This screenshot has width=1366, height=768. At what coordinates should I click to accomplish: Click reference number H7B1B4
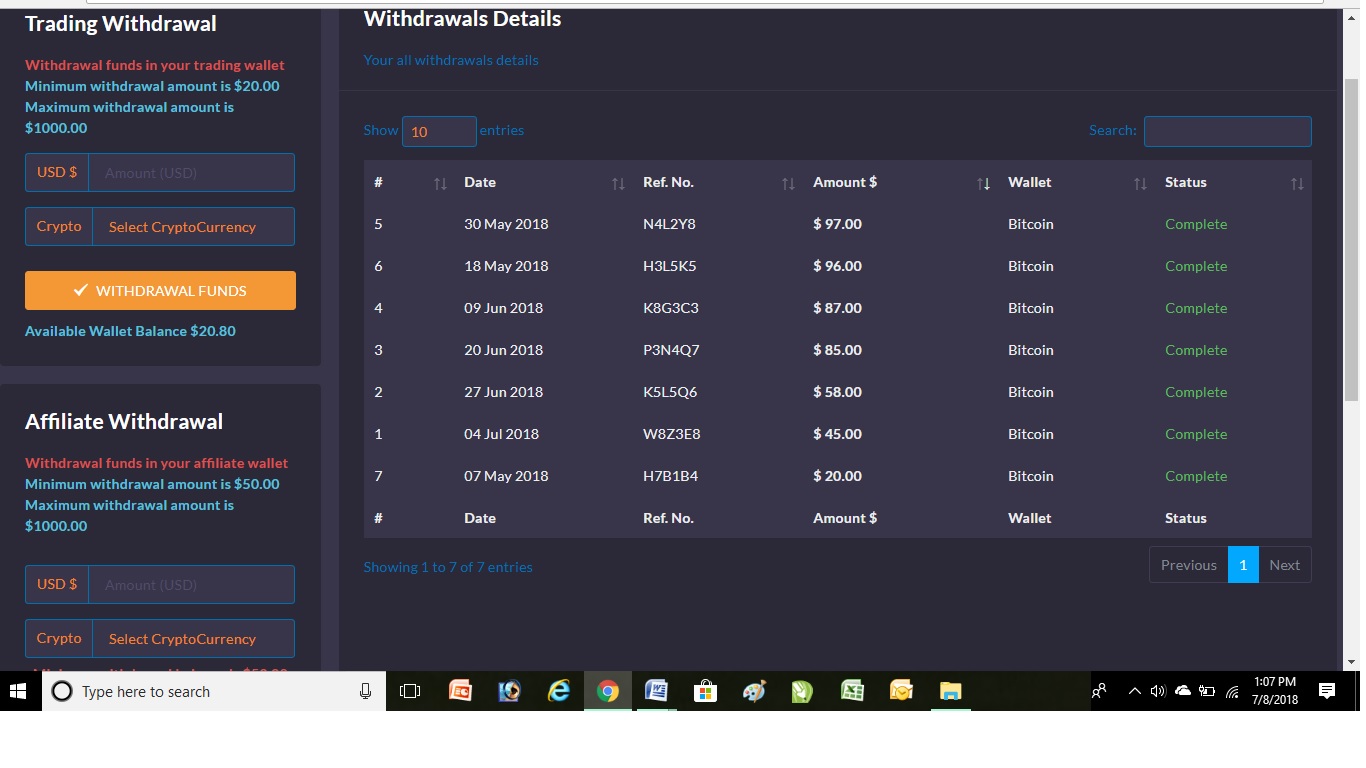(670, 476)
